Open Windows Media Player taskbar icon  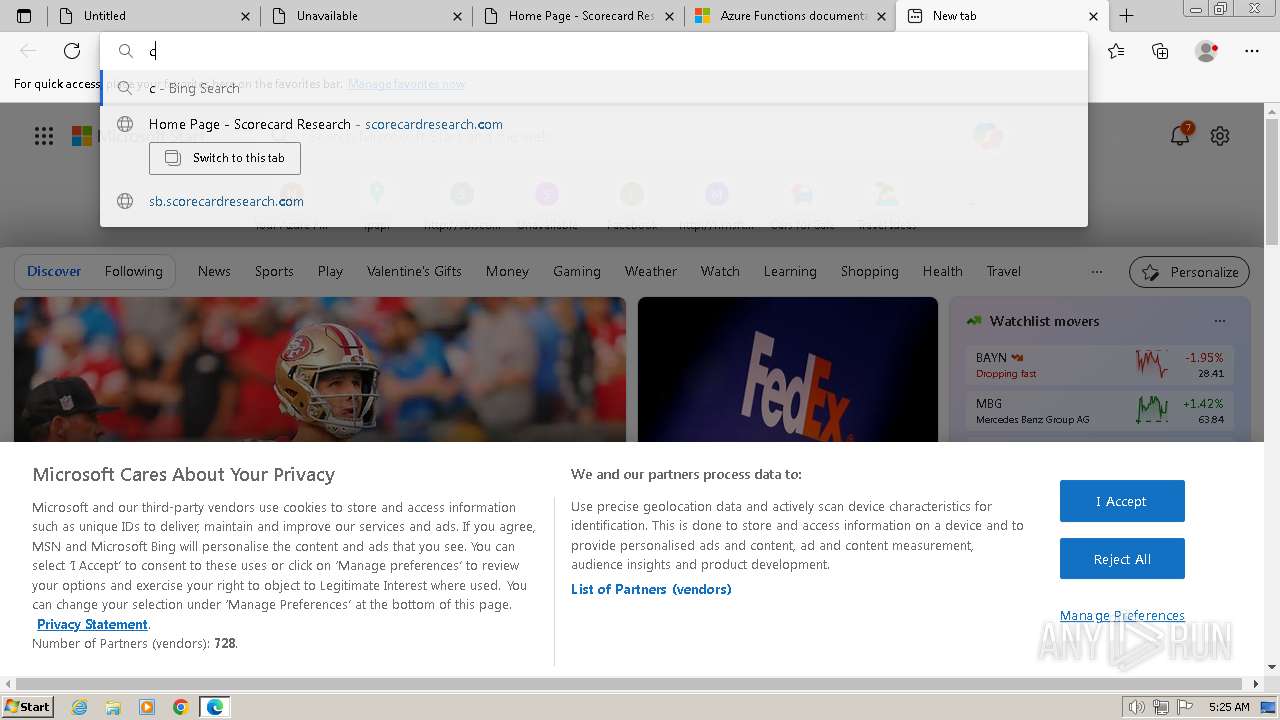147,707
